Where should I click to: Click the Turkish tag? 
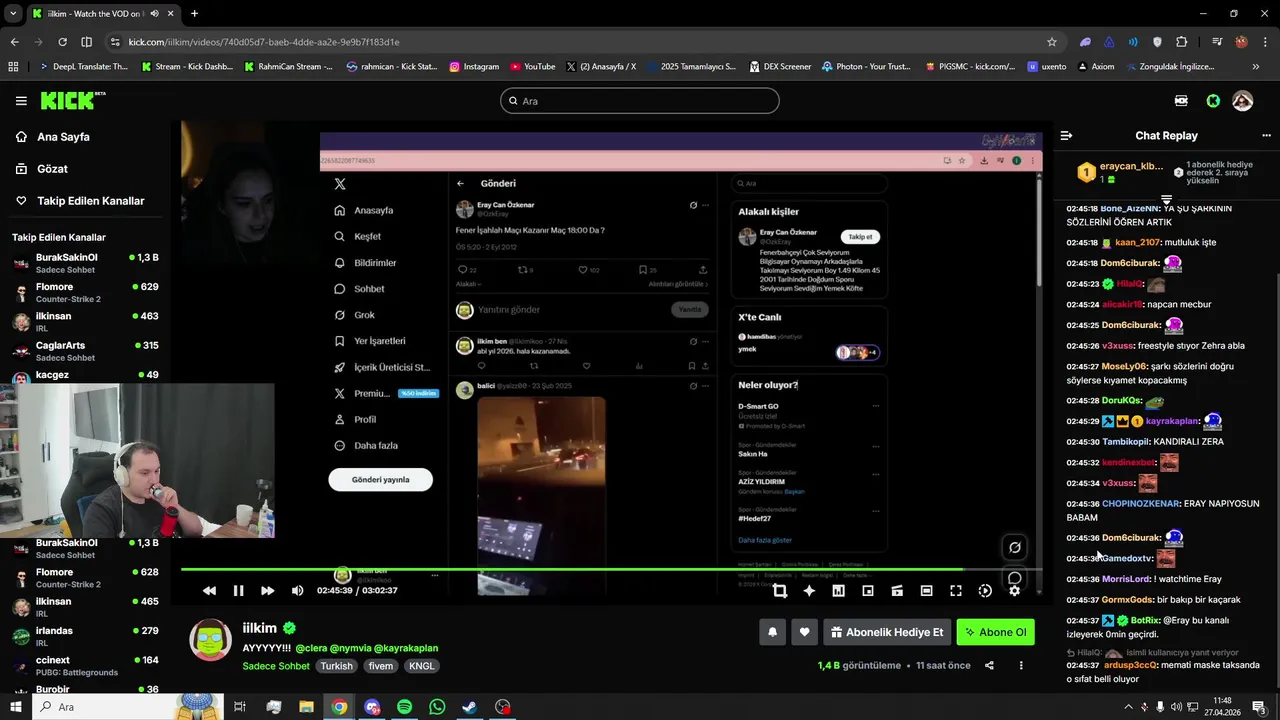(x=336, y=666)
